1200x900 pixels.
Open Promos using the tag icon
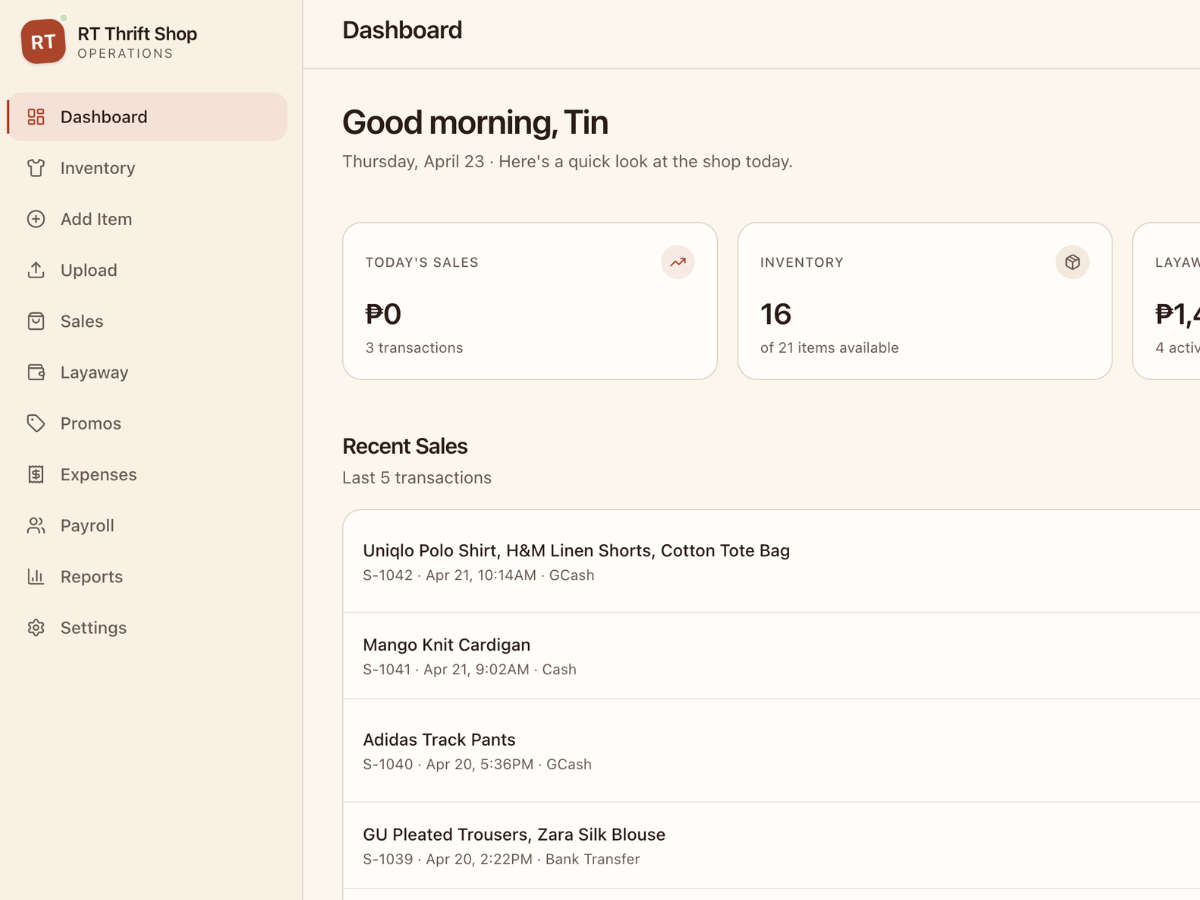point(36,422)
